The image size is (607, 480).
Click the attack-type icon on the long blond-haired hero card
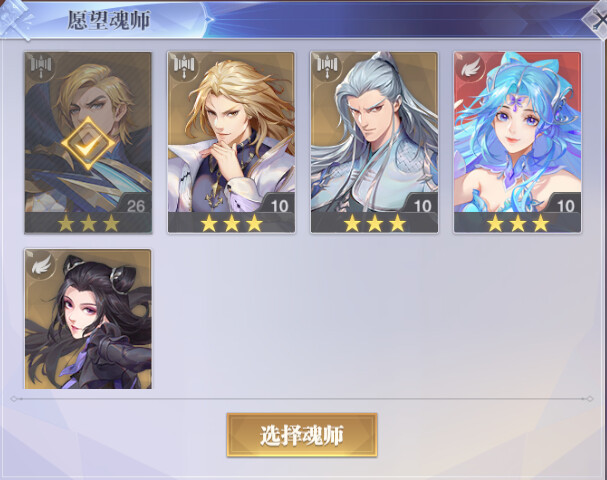coord(184,65)
